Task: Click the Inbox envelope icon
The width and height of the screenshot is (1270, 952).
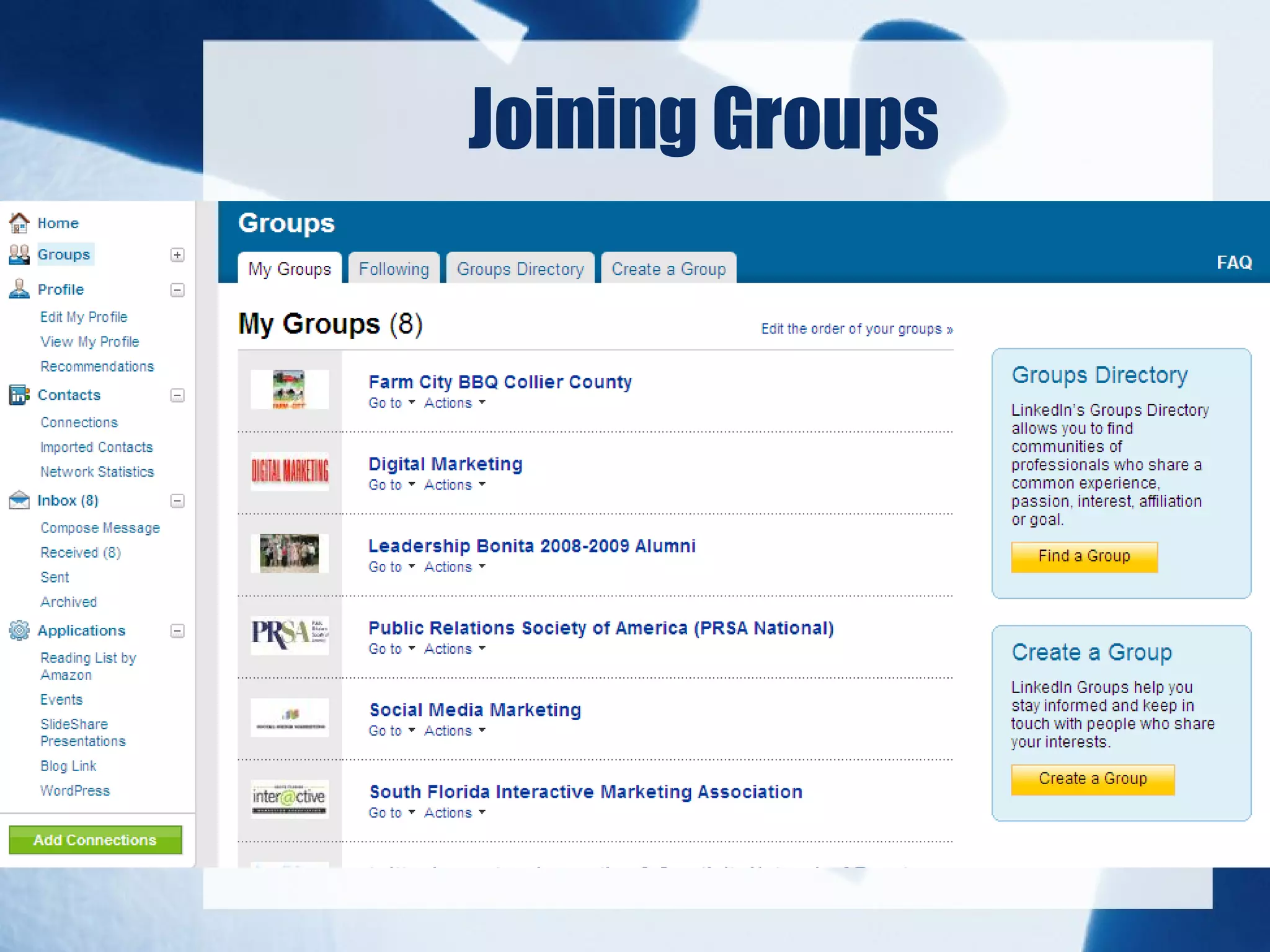Action: pos(19,500)
